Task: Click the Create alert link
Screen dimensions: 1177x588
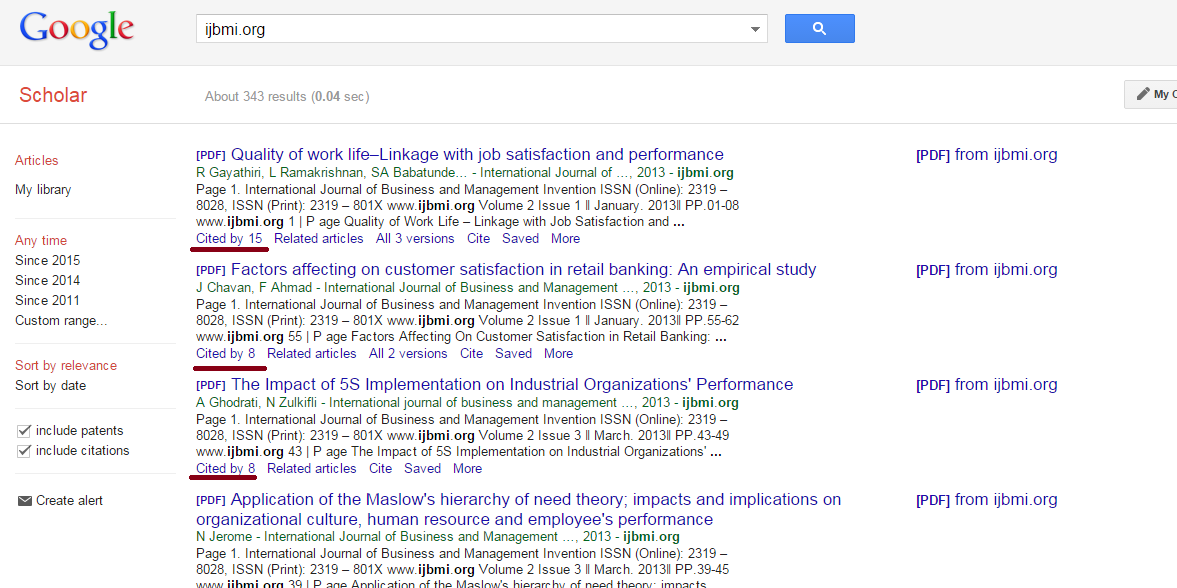Action: pos(69,501)
